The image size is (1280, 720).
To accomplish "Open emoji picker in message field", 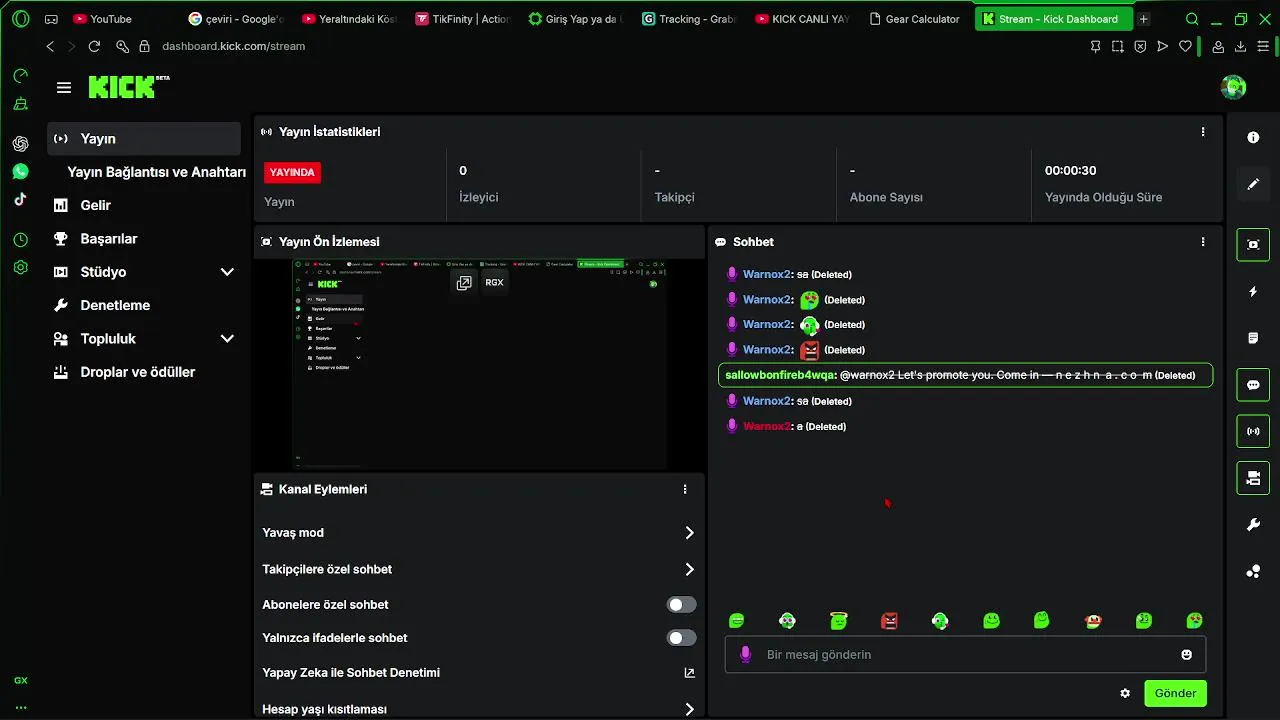I will [x=1187, y=655].
